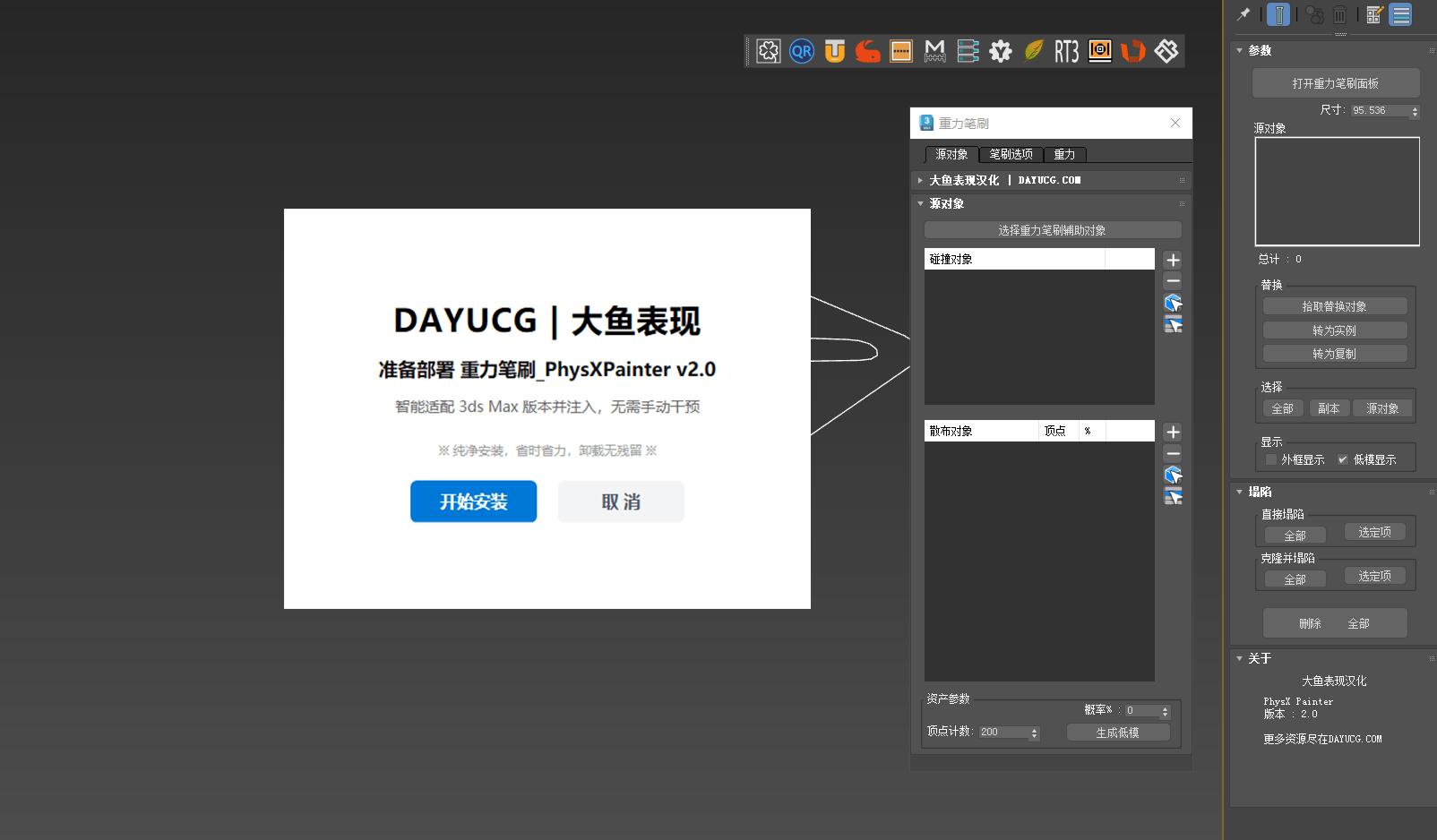Add a collision object with plus button
1437x840 pixels.
[x=1173, y=260]
